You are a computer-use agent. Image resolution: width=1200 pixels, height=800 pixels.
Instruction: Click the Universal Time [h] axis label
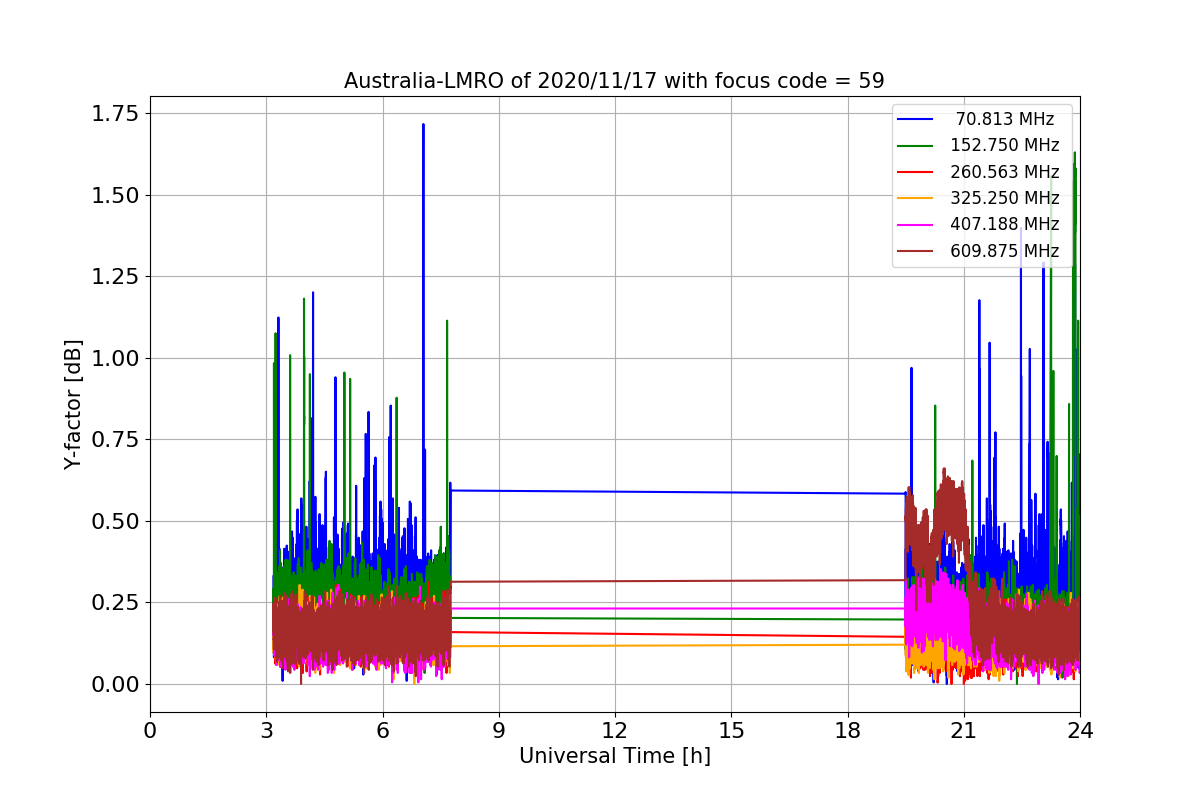[x=614, y=757]
